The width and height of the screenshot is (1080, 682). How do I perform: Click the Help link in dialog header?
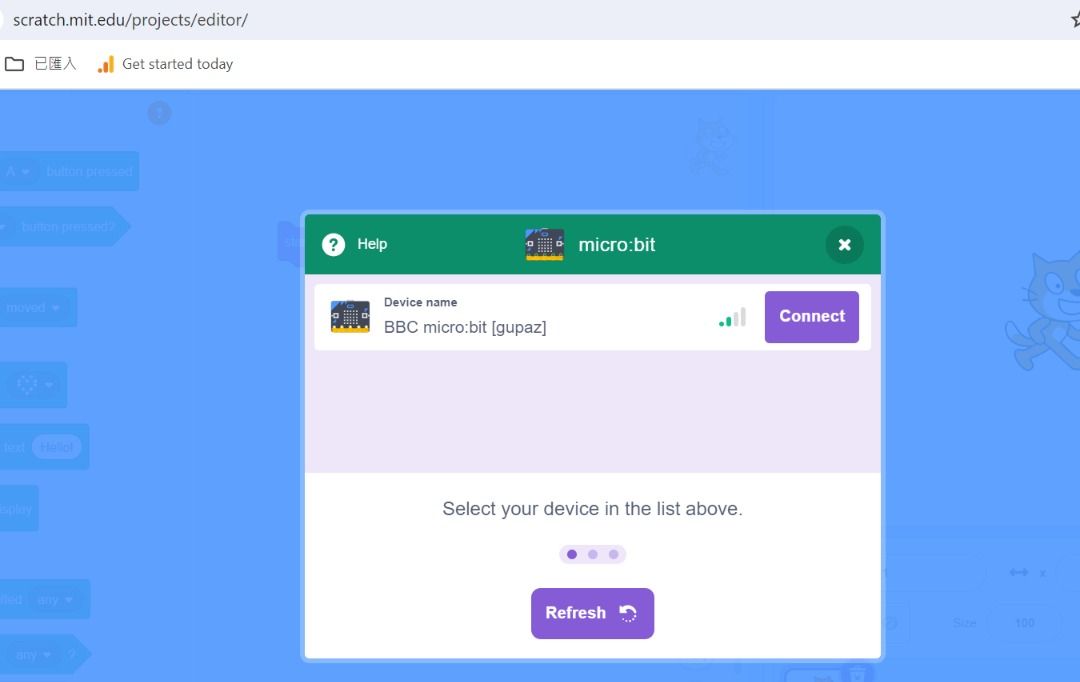(x=371, y=244)
